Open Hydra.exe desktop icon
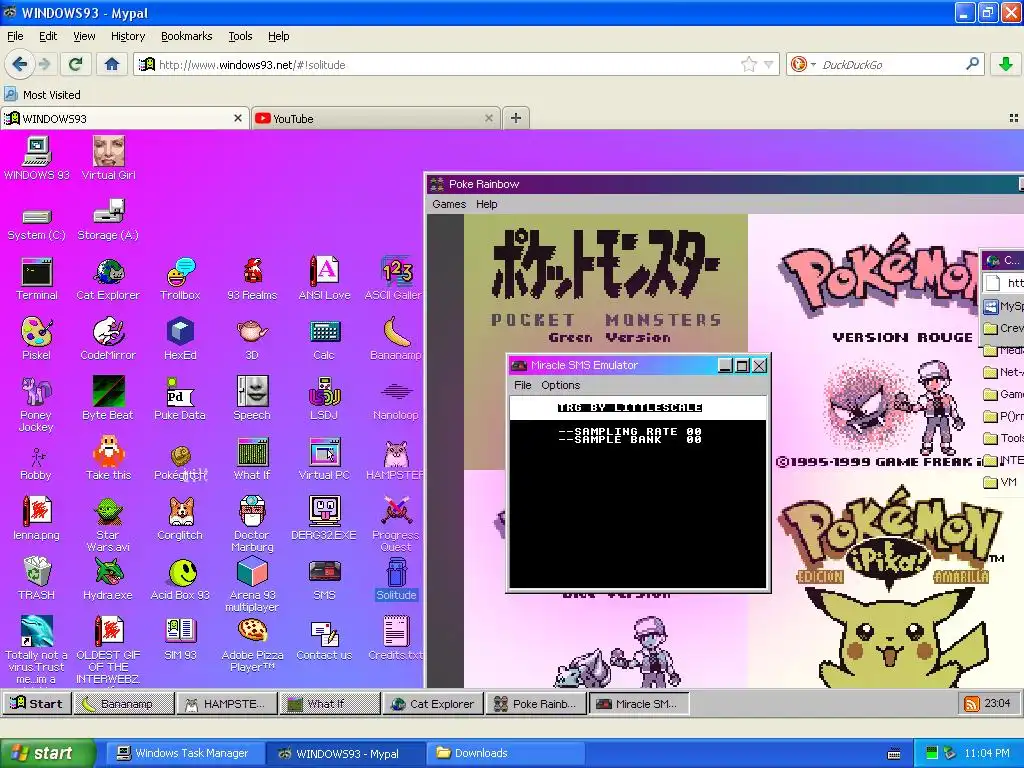The image size is (1024, 768). [108, 579]
